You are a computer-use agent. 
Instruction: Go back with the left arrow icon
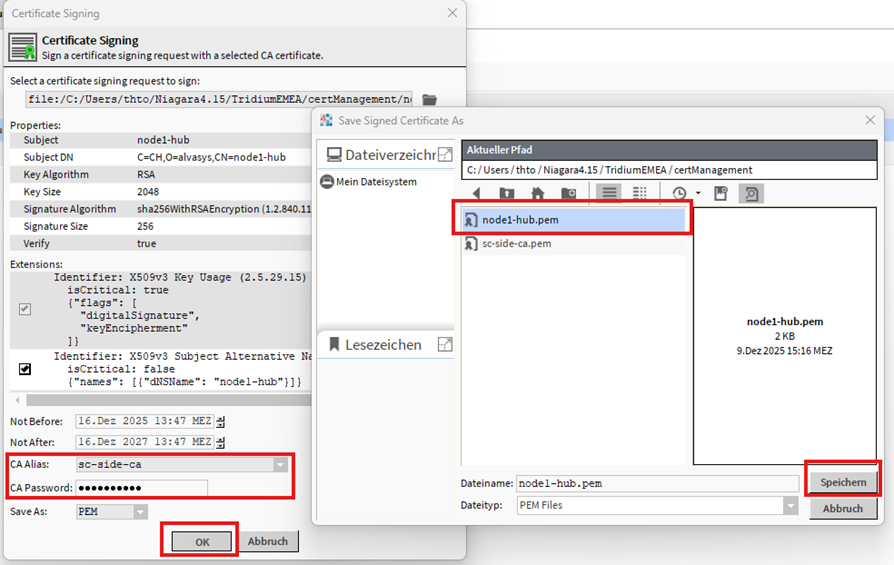pos(476,193)
